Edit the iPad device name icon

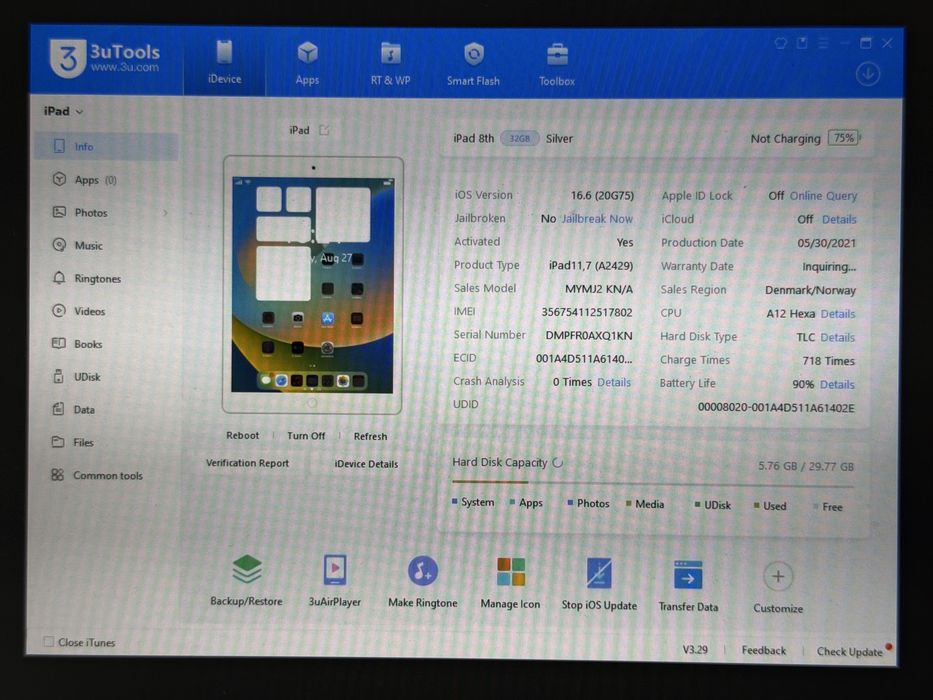tap(324, 130)
